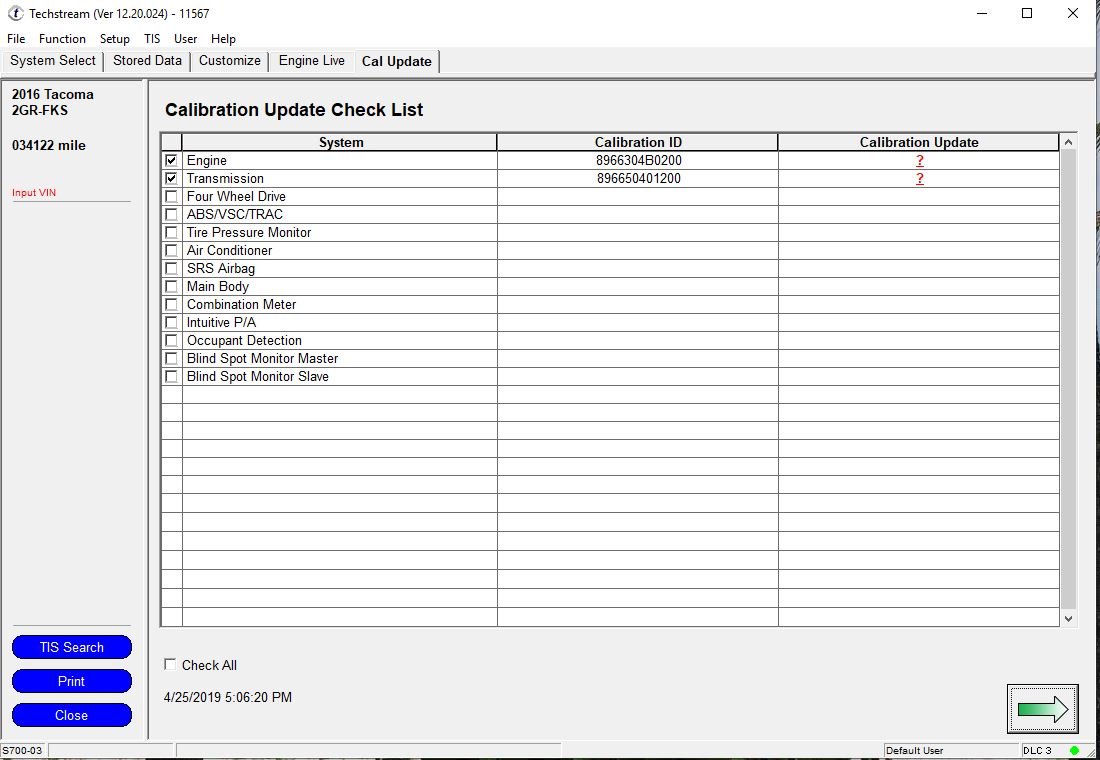The height and width of the screenshot is (760, 1100).
Task: Open the Help menu
Action: 223,39
